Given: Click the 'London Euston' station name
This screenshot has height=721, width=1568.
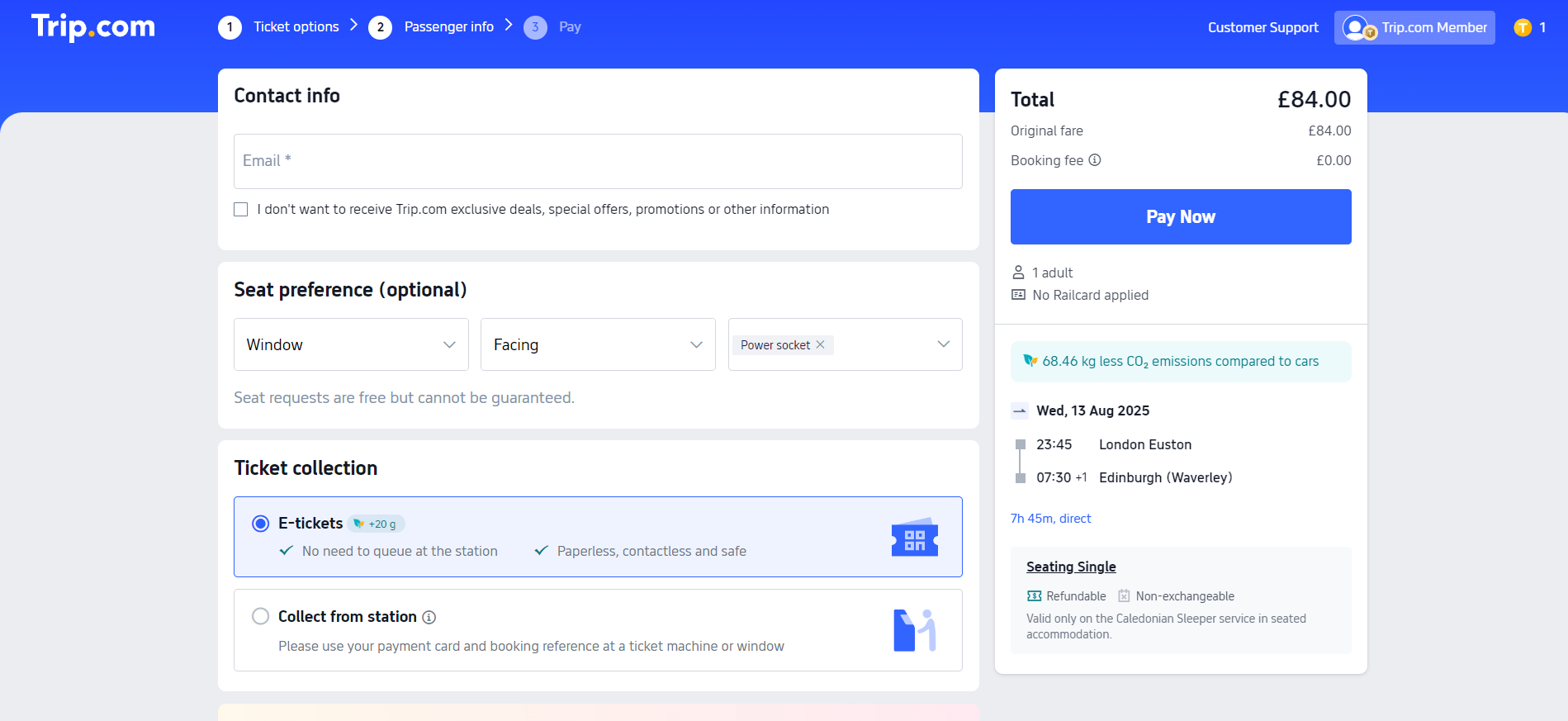Looking at the screenshot, I should (1145, 444).
